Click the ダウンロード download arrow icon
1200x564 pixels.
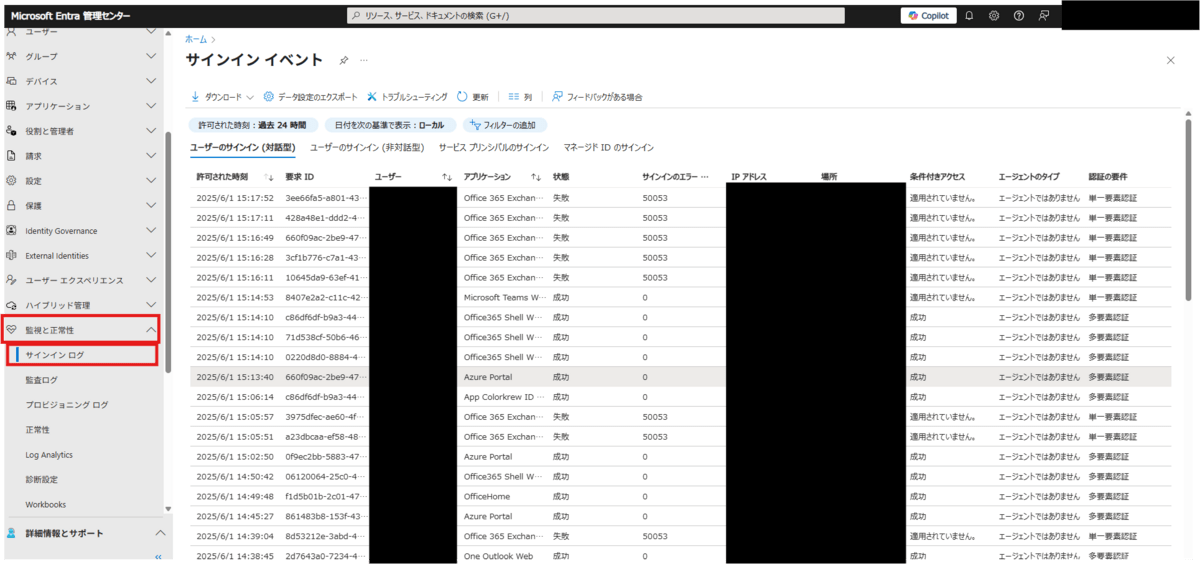tap(195, 97)
